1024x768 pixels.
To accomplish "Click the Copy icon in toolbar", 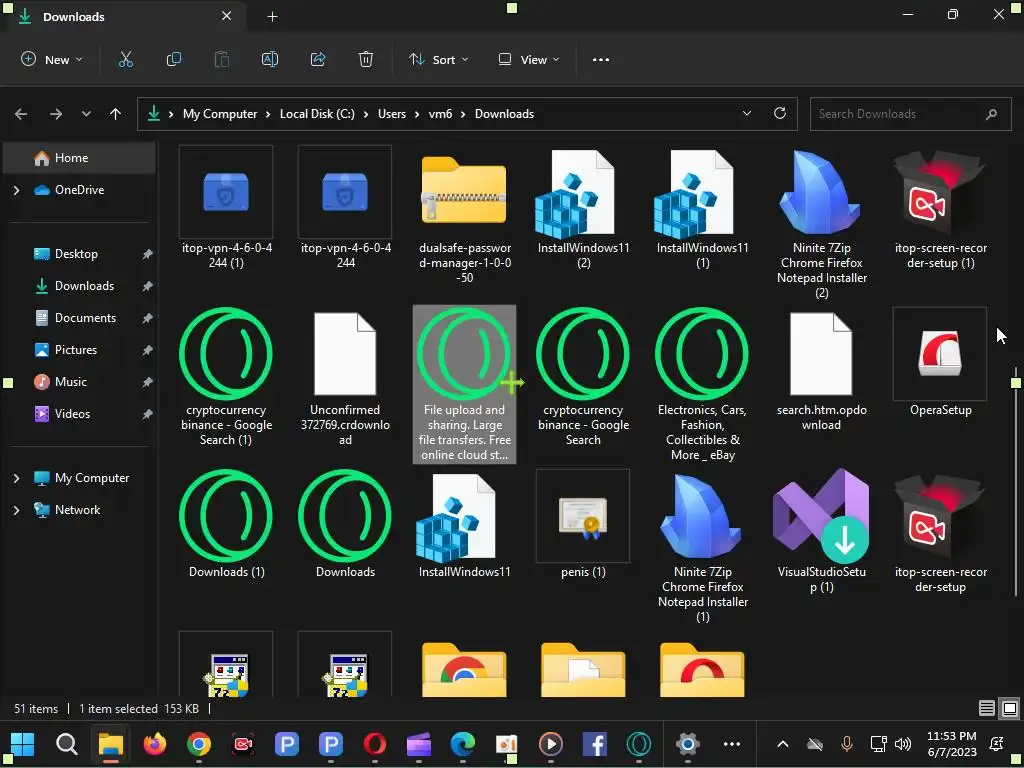I will pyautogui.click(x=174, y=59).
